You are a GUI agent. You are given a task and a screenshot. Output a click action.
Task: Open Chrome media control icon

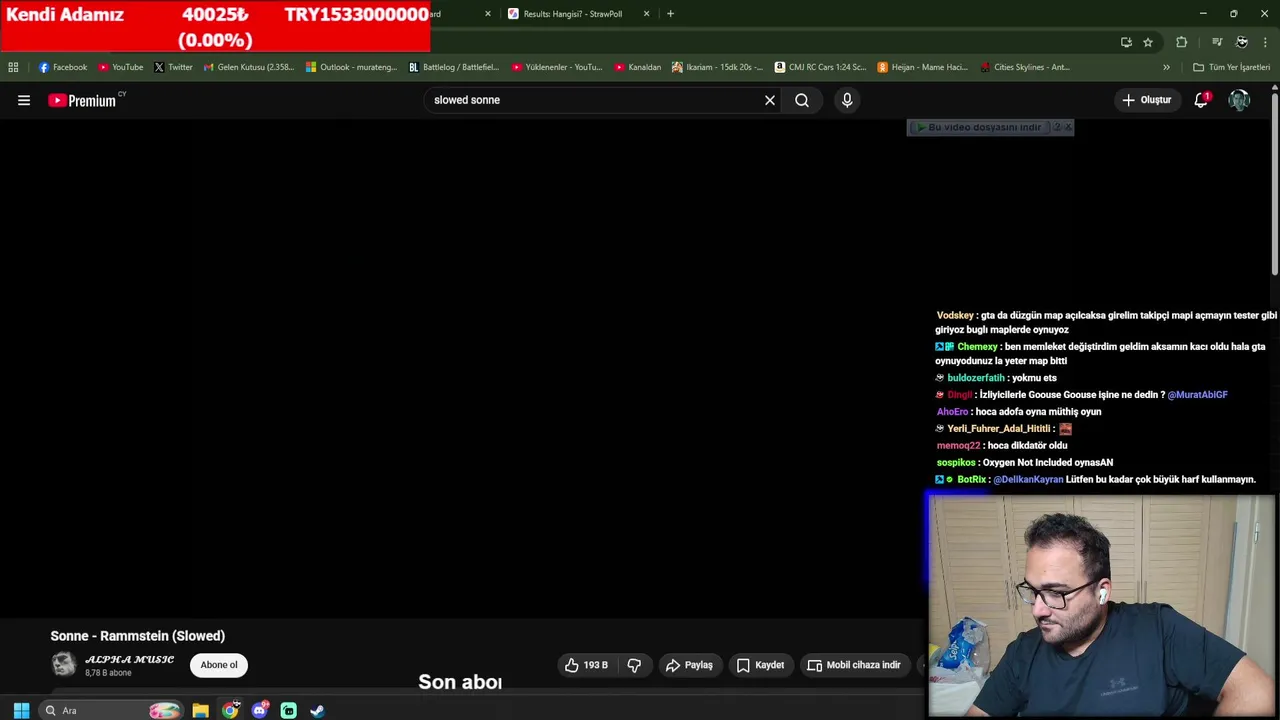[1217, 42]
